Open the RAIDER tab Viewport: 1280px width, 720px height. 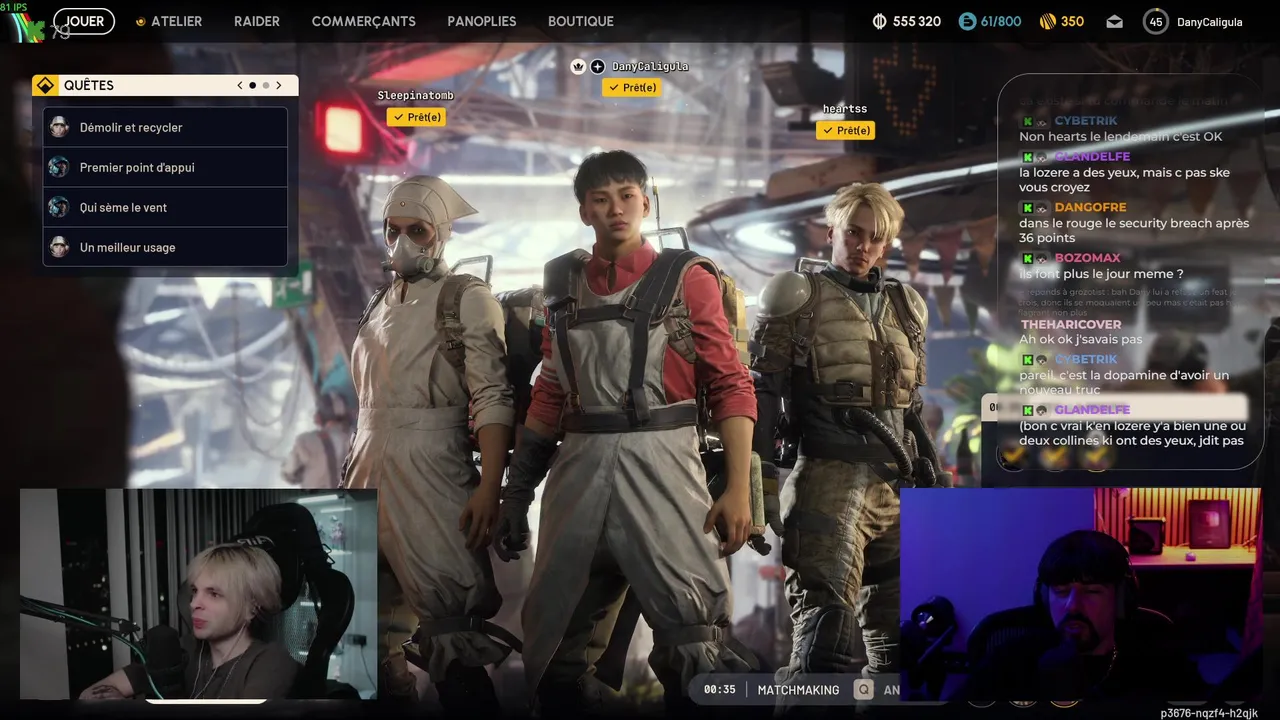[257, 21]
